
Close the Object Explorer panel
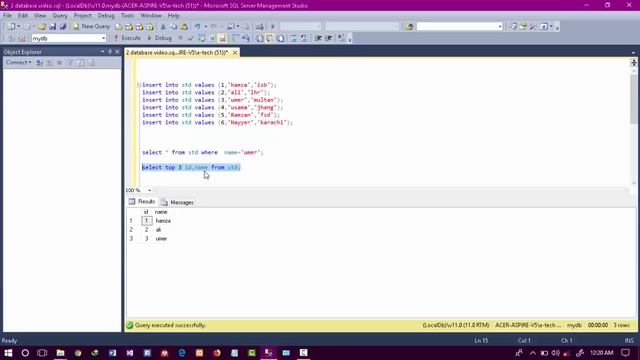point(117,52)
